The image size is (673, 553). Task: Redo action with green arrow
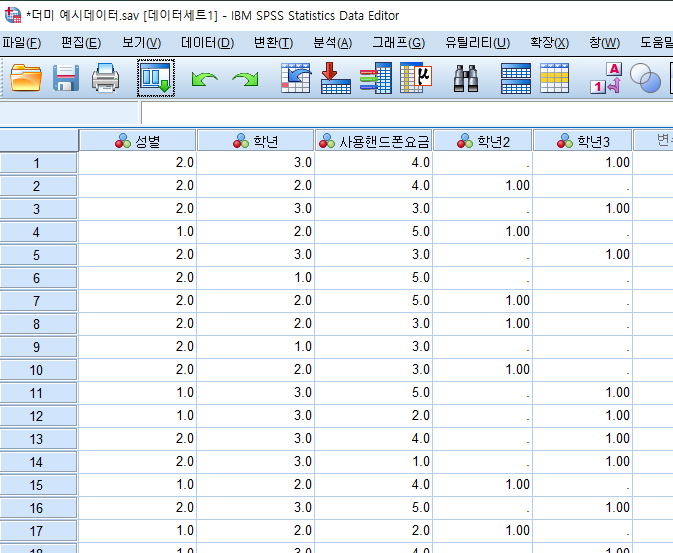[x=246, y=79]
